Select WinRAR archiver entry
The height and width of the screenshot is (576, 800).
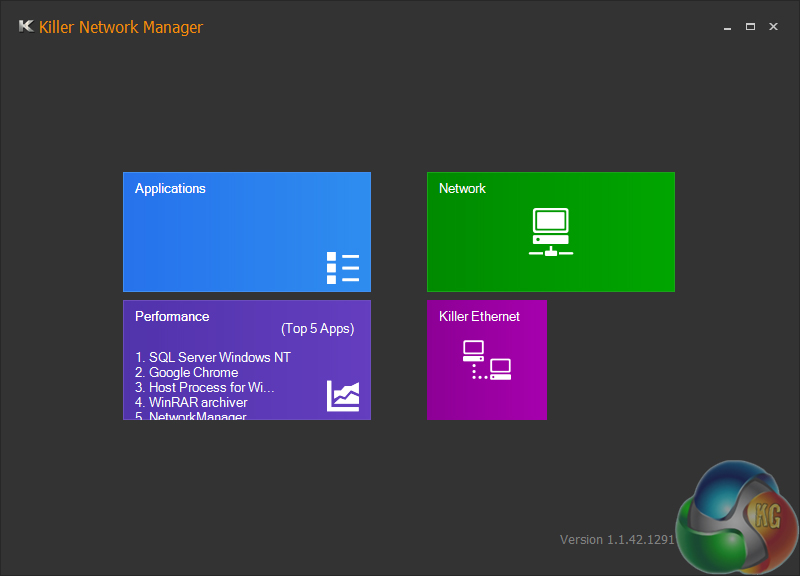(191, 403)
